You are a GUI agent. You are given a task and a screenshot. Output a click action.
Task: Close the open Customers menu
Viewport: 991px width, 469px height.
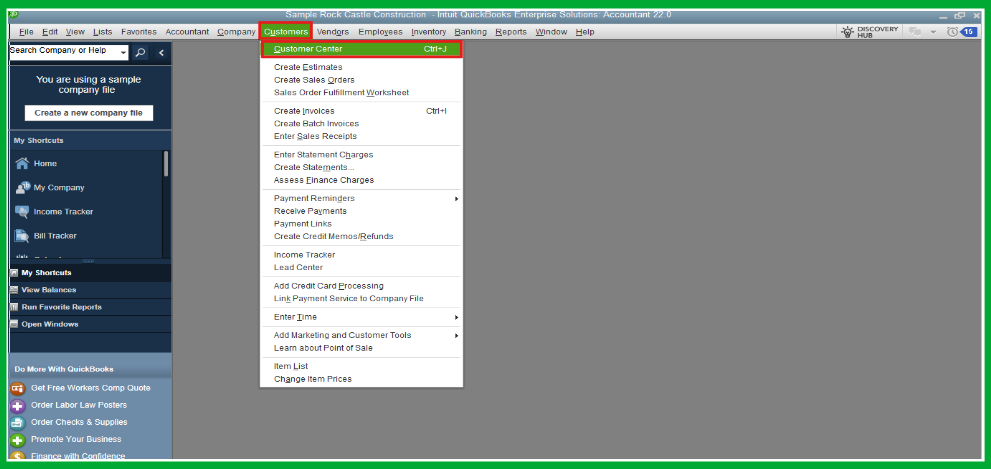(x=286, y=32)
